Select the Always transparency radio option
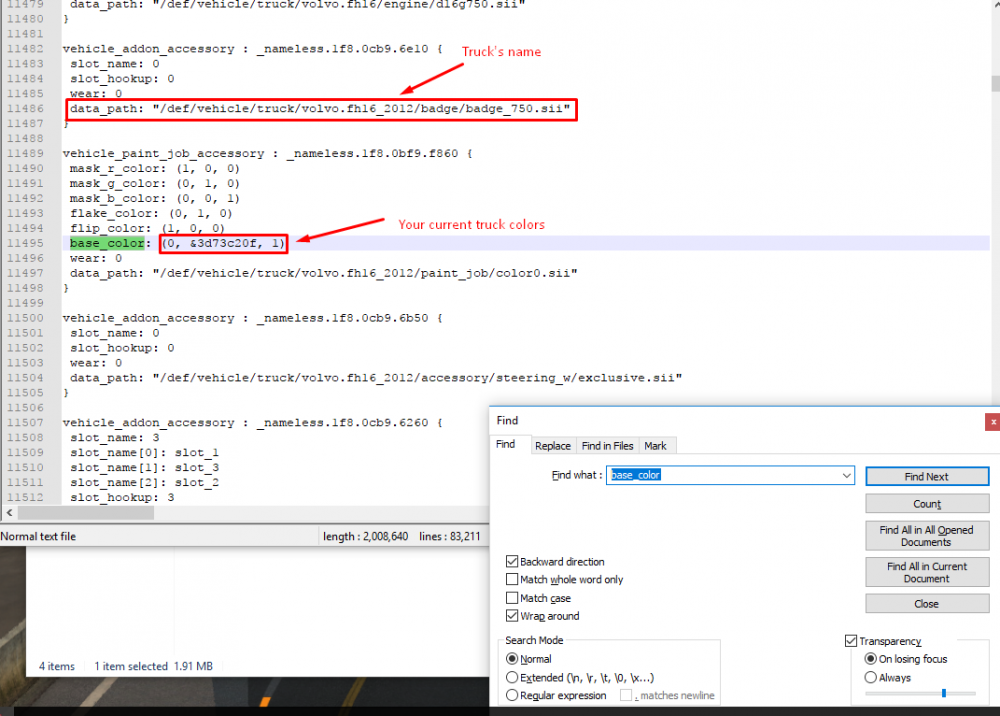 tap(871, 677)
